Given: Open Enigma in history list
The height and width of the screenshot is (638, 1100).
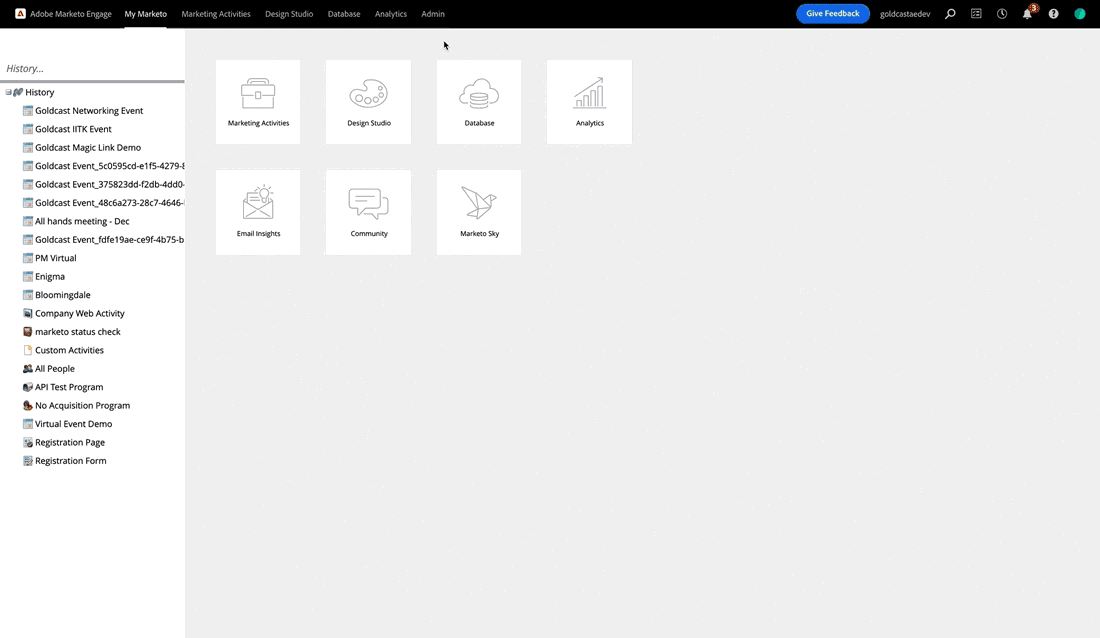Looking at the screenshot, I should [50, 276].
